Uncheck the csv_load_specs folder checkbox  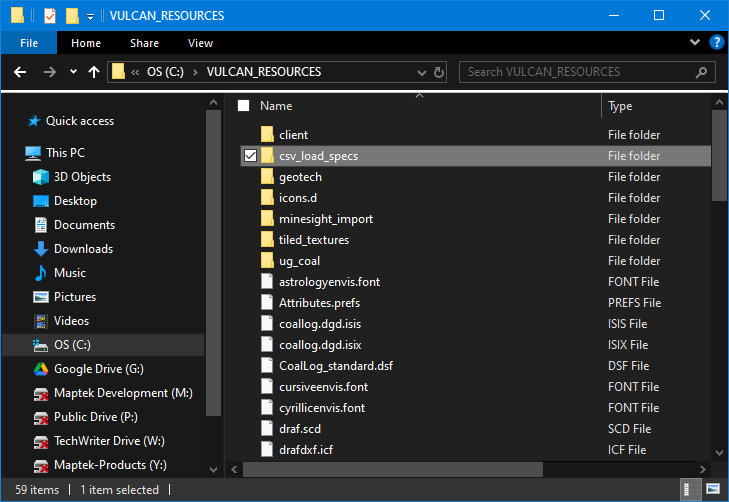tap(251, 156)
